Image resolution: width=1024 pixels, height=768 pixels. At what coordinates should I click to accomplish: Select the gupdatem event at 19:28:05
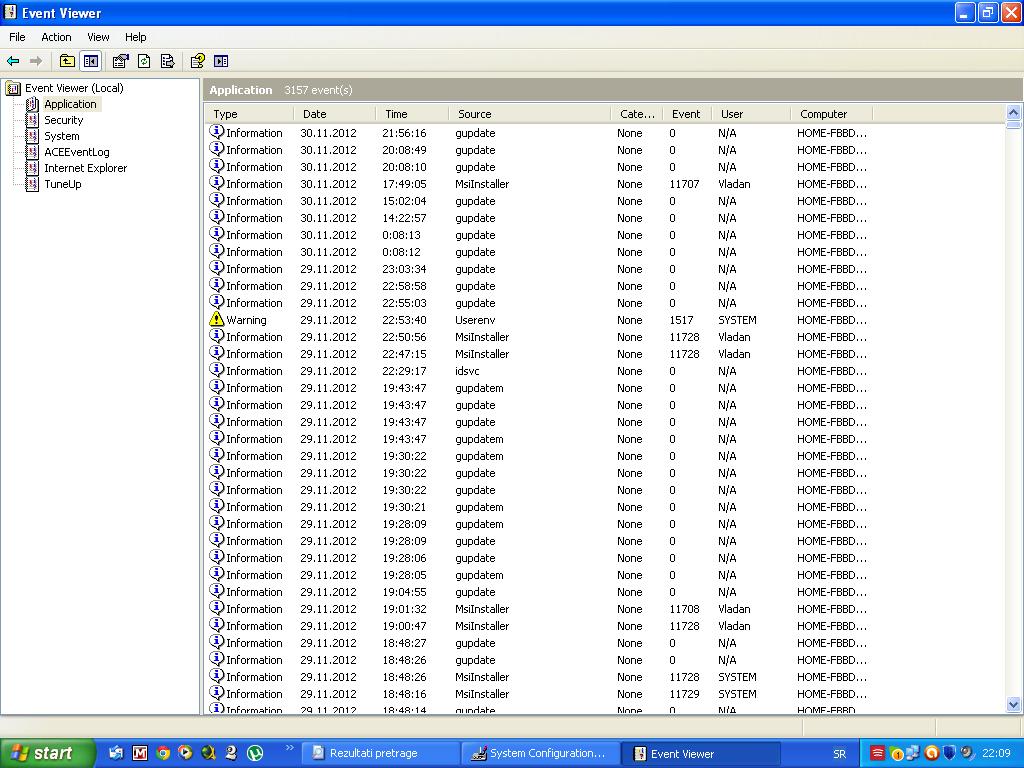[539, 575]
